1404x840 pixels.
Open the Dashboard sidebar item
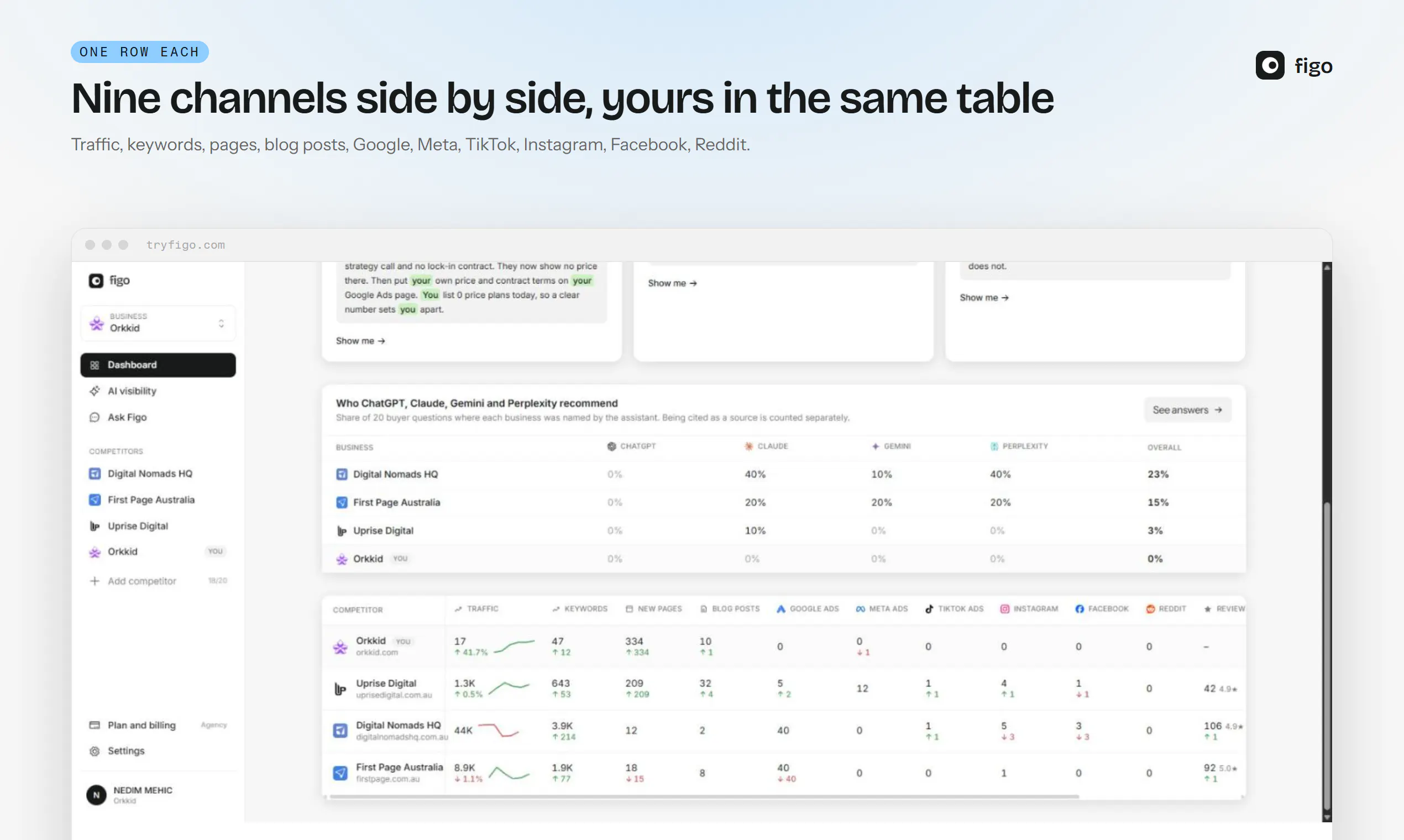158,365
